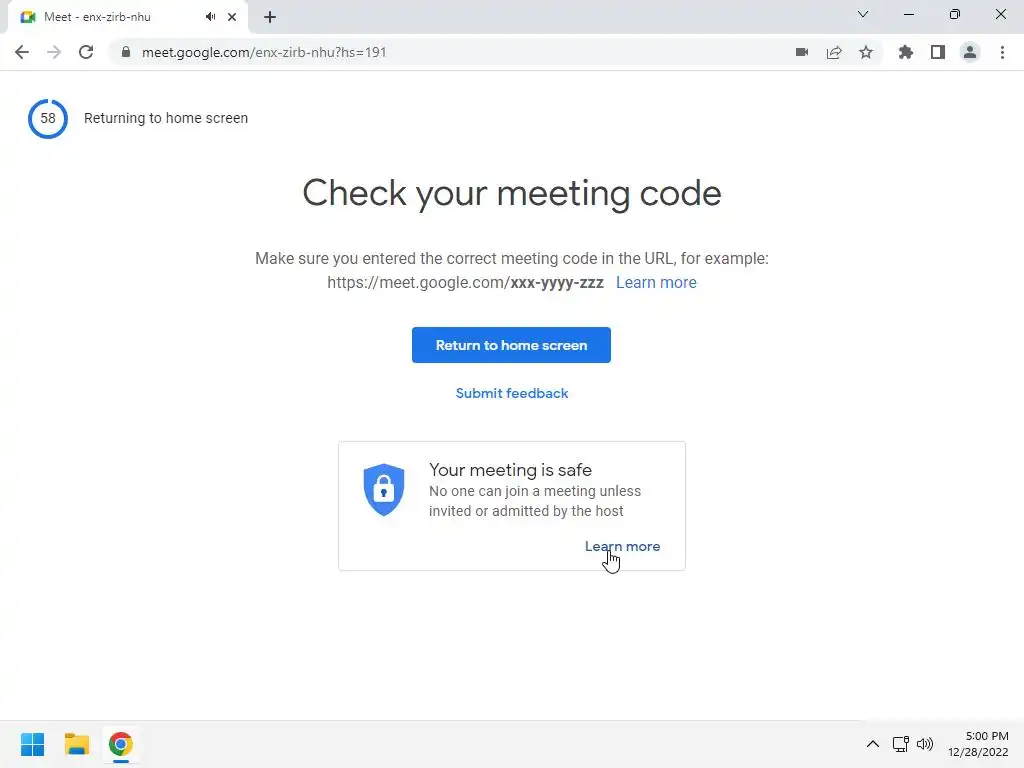Share this page via share icon
Screen dimensions: 1024x768
pos(834,52)
